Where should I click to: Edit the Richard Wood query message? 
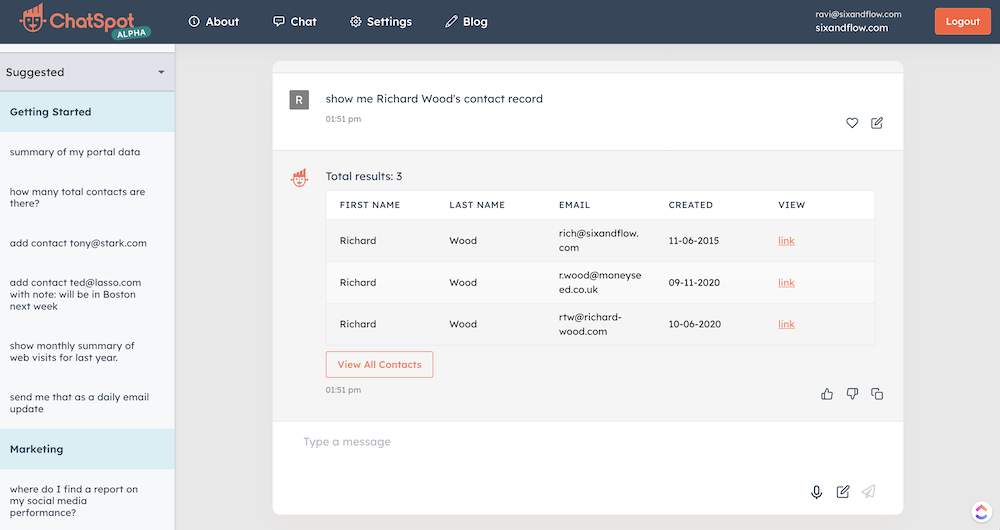tap(877, 123)
